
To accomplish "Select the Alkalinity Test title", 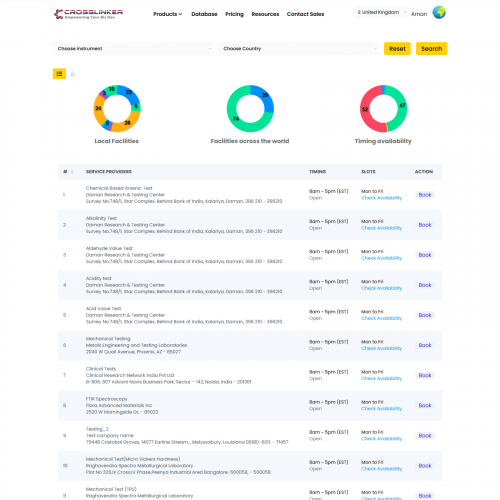I will coord(101,218).
